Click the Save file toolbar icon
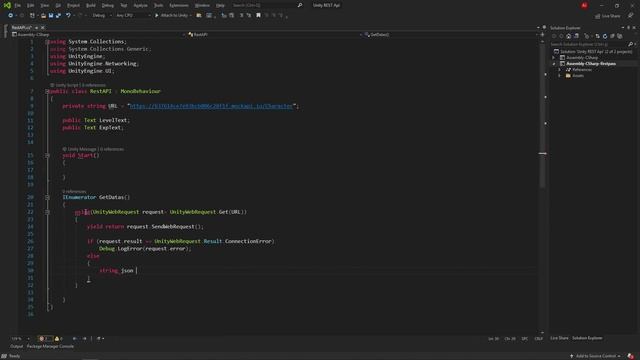 (x=51, y=16)
